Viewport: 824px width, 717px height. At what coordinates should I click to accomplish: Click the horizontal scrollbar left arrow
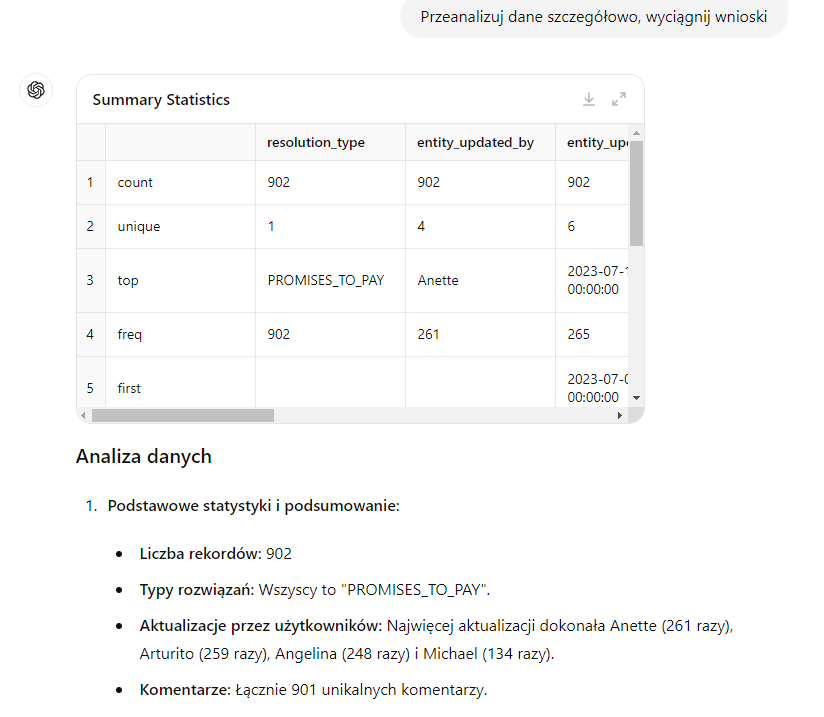pos(85,415)
